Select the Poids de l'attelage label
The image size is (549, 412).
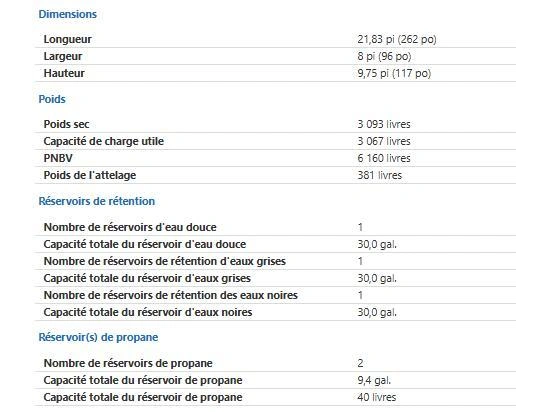90,175
